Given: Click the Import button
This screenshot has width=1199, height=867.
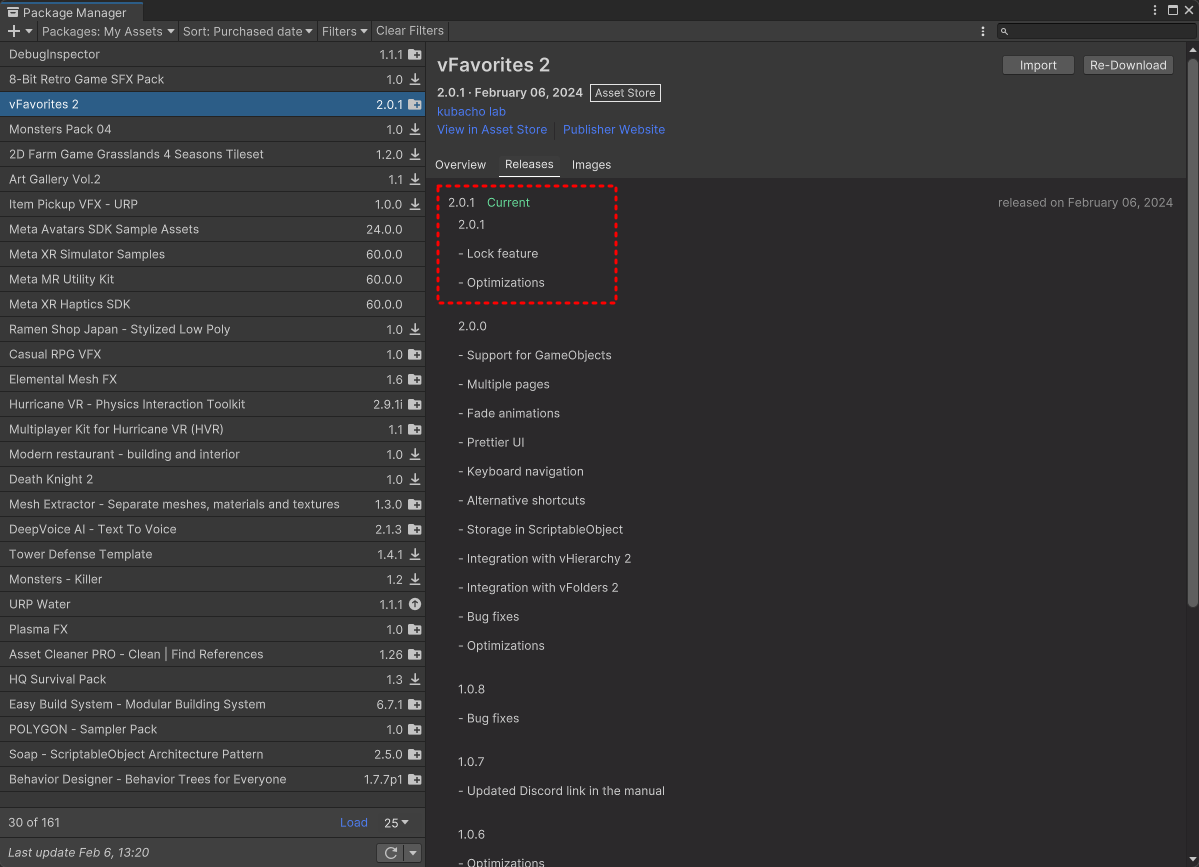Looking at the screenshot, I should coord(1038,65).
